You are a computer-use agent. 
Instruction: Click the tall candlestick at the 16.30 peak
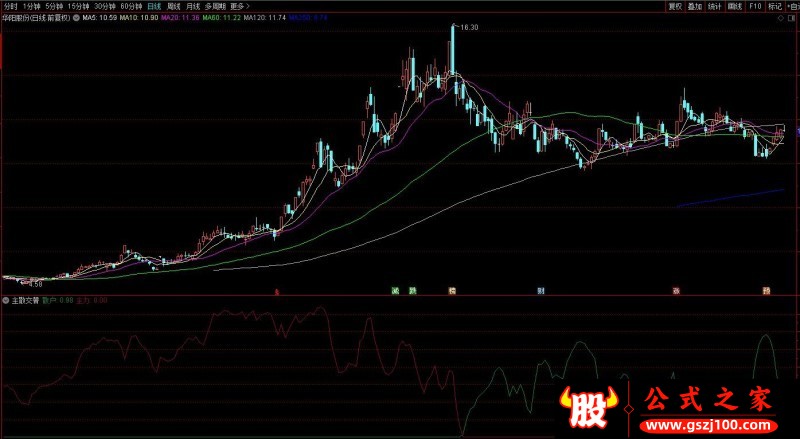pos(452,50)
